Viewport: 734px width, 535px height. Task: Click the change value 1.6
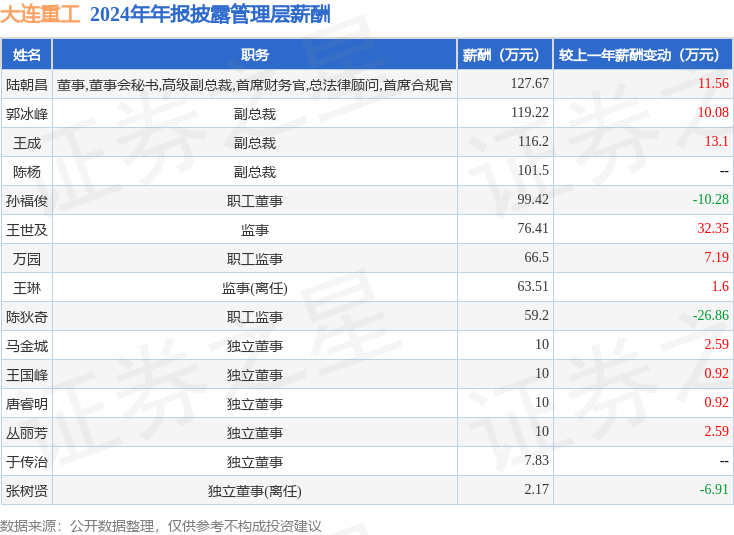720,286
